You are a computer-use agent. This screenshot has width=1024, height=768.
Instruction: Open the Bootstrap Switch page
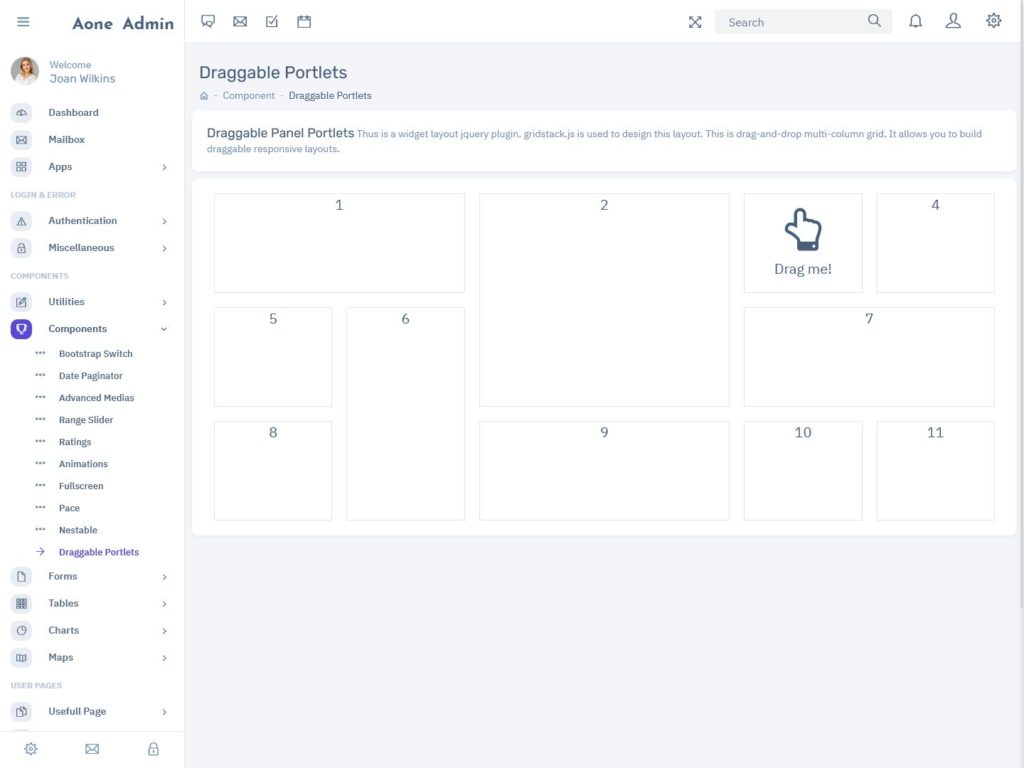click(95, 353)
